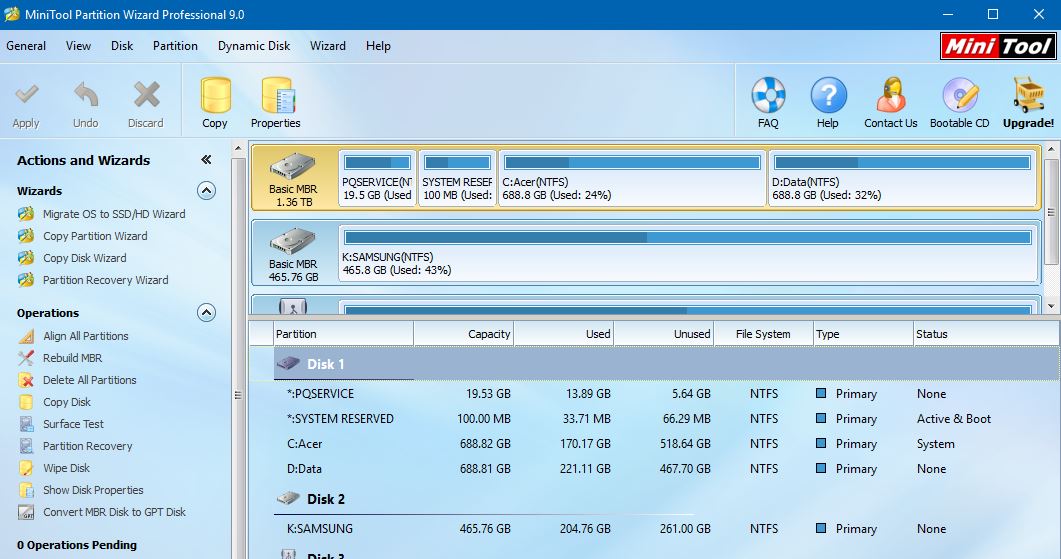Show Disk Properties from Operations

pos(93,490)
